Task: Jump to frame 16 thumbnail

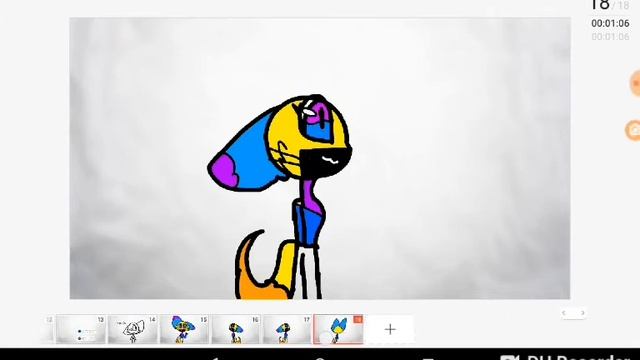Action: (x=236, y=329)
